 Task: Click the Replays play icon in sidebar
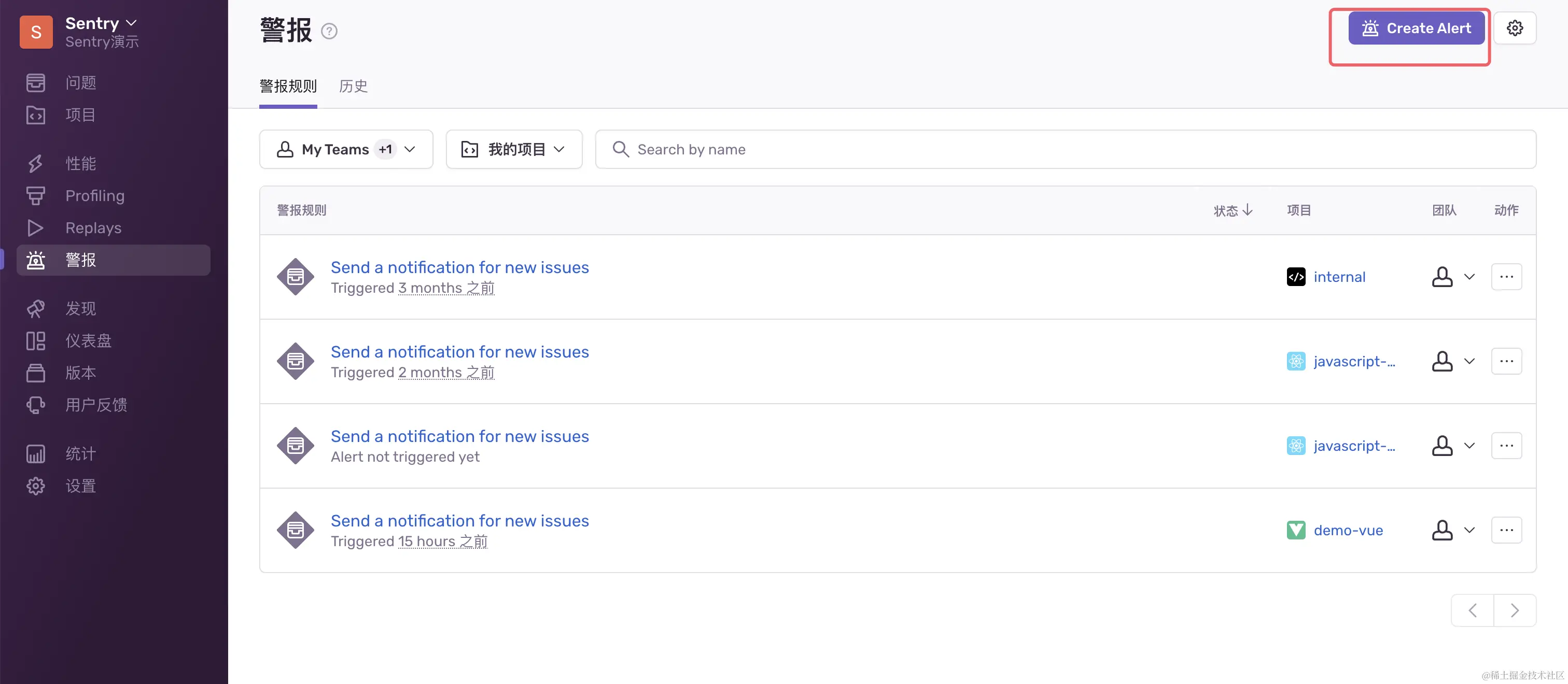pyautogui.click(x=35, y=227)
